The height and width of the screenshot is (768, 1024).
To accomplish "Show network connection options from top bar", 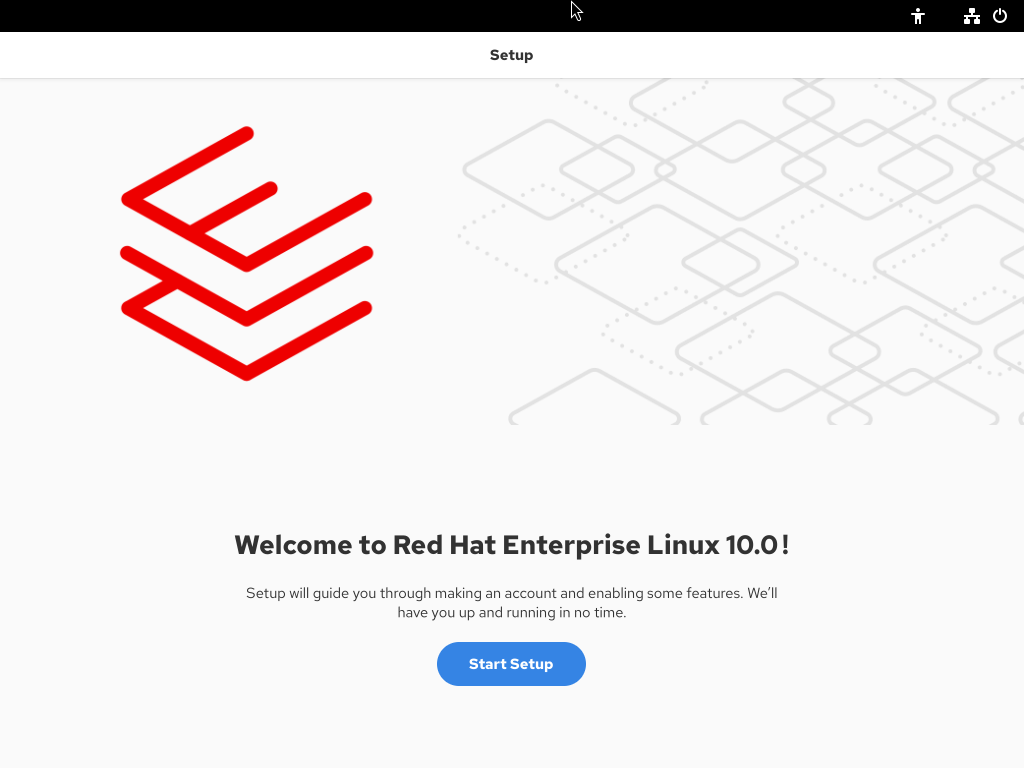I will [x=971, y=16].
